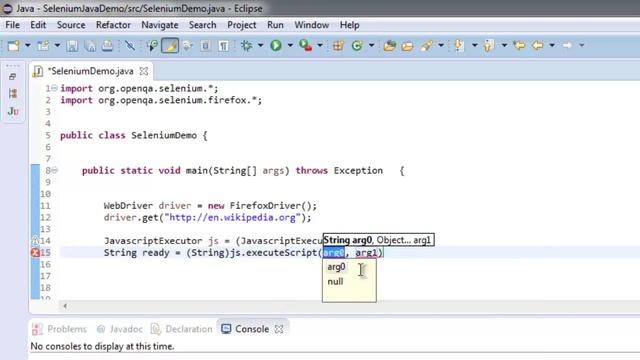This screenshot has height=360, width=640.
Task: Click the Debug bug icon
Action: (x=246, y=45)
